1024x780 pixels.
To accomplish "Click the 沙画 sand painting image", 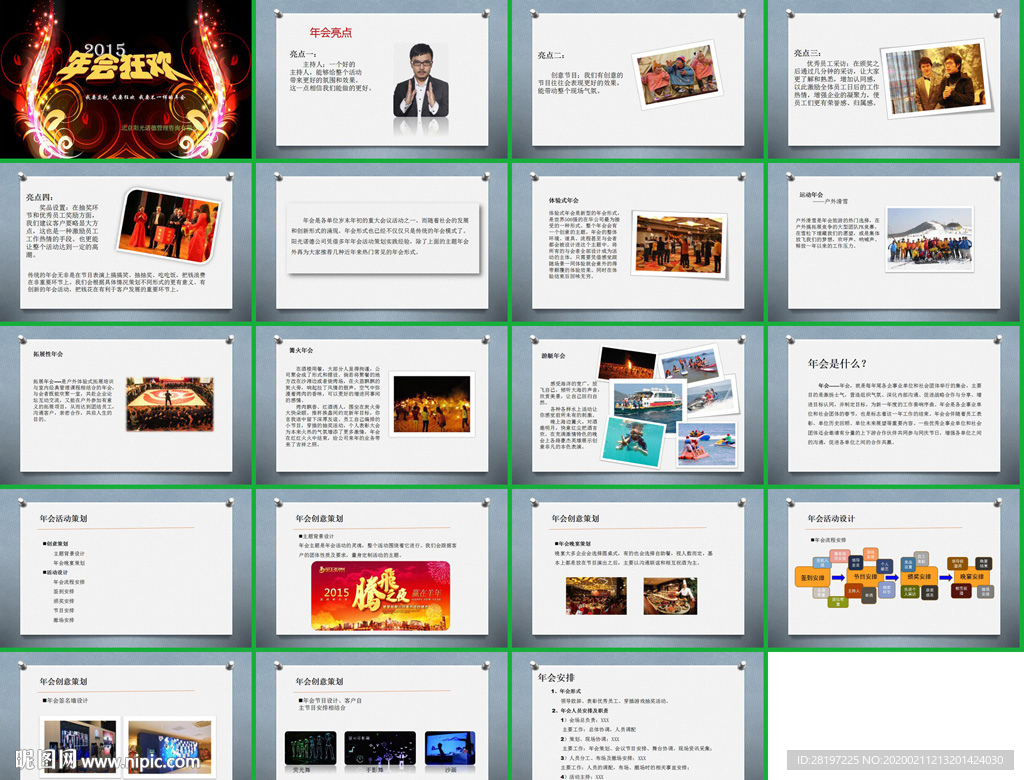I will click(450, 748).
